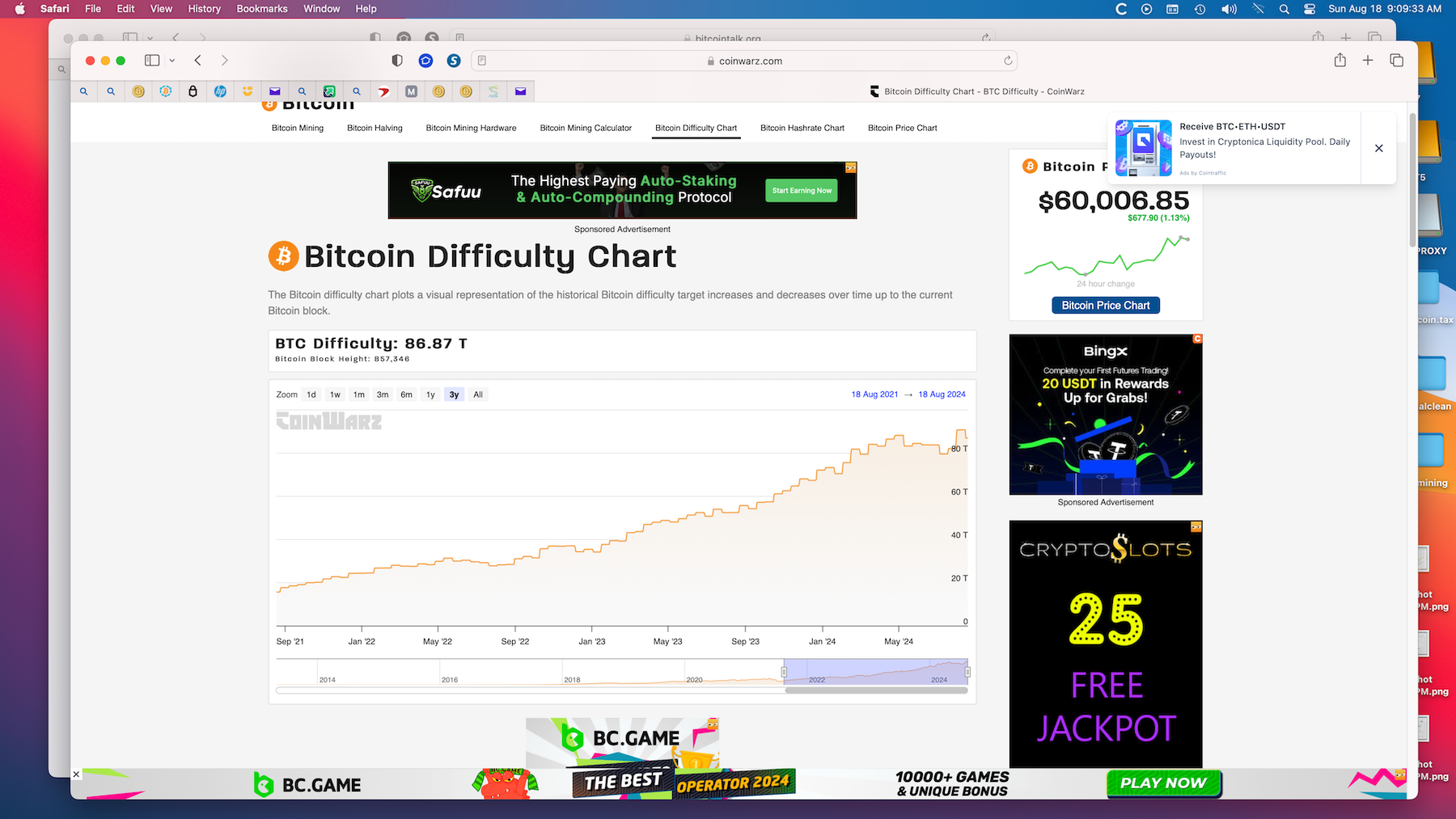The image size is (1456, 819).
Task: Click the date and time in menu bar
Action: tap(1385, 9)
